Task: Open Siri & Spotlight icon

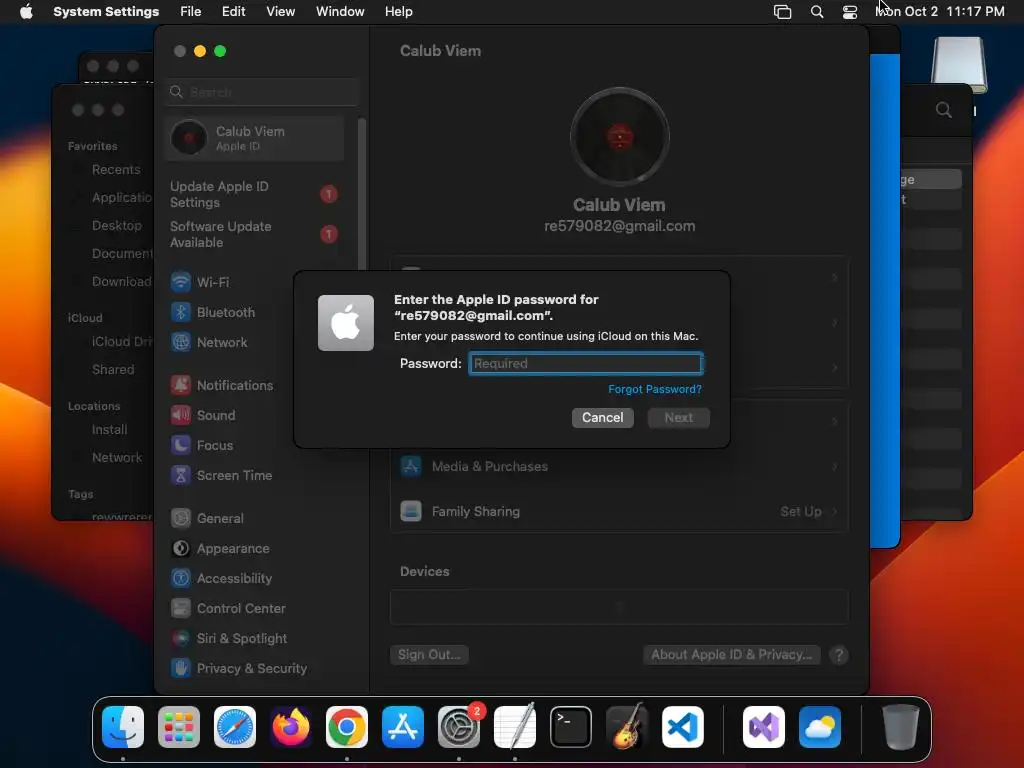Action: coord(181,639)
